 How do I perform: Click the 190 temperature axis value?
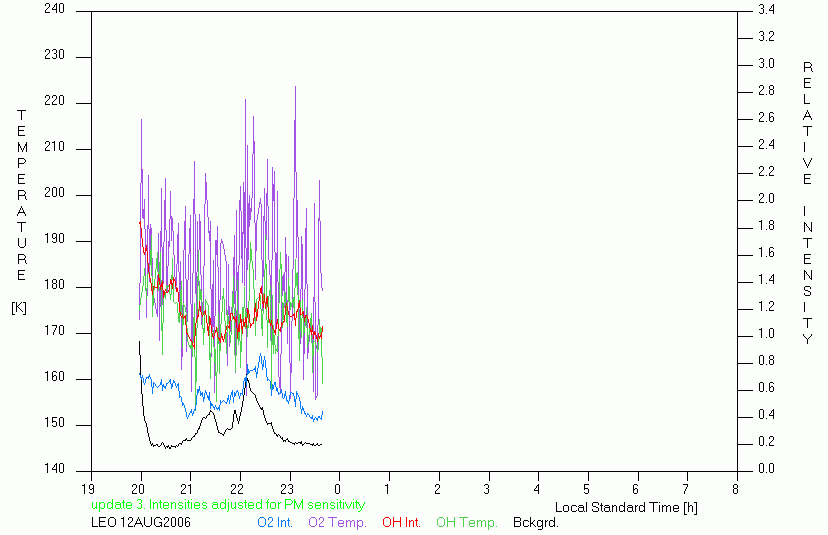point(54,239)
